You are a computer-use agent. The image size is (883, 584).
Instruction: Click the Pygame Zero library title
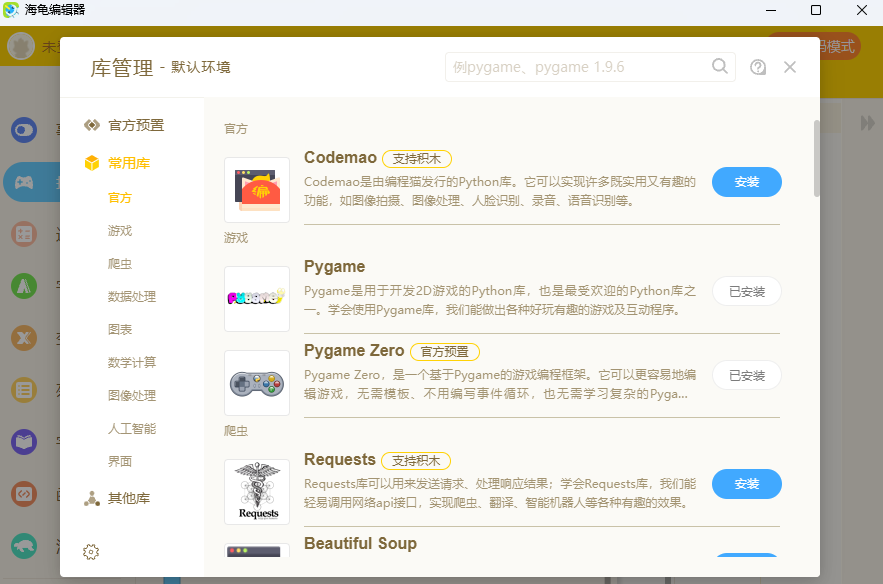click(354, 350)
